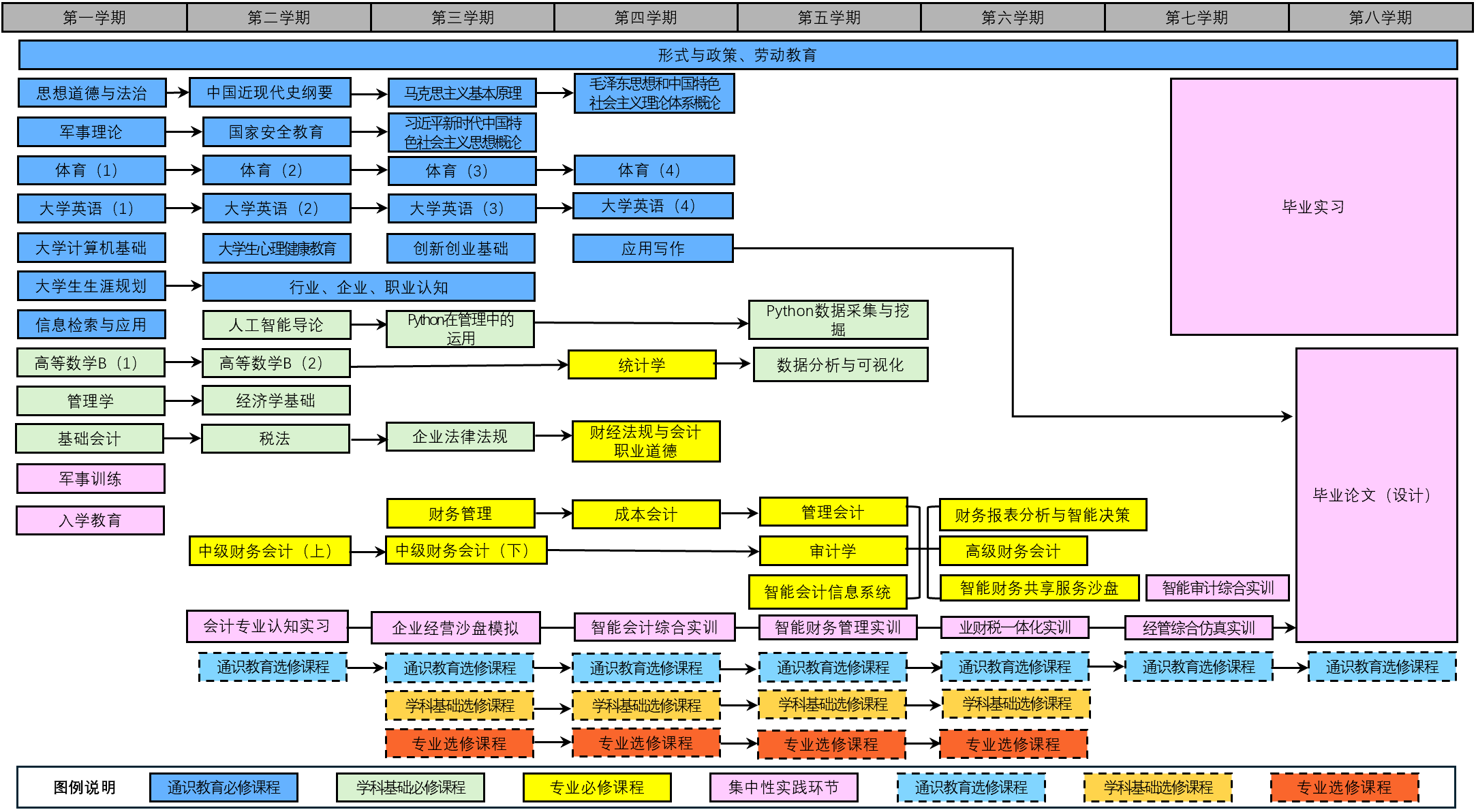
Task: Click the 会计专业认知实习 box
Action: point(267,626)
